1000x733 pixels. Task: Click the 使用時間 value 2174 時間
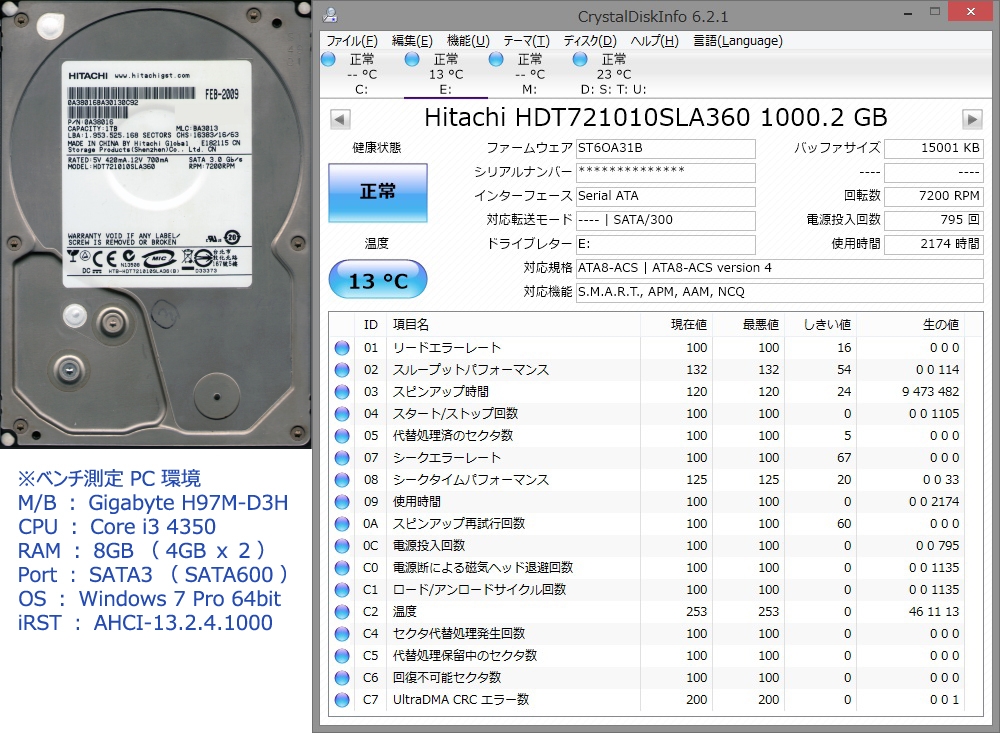tap(934, 244)
